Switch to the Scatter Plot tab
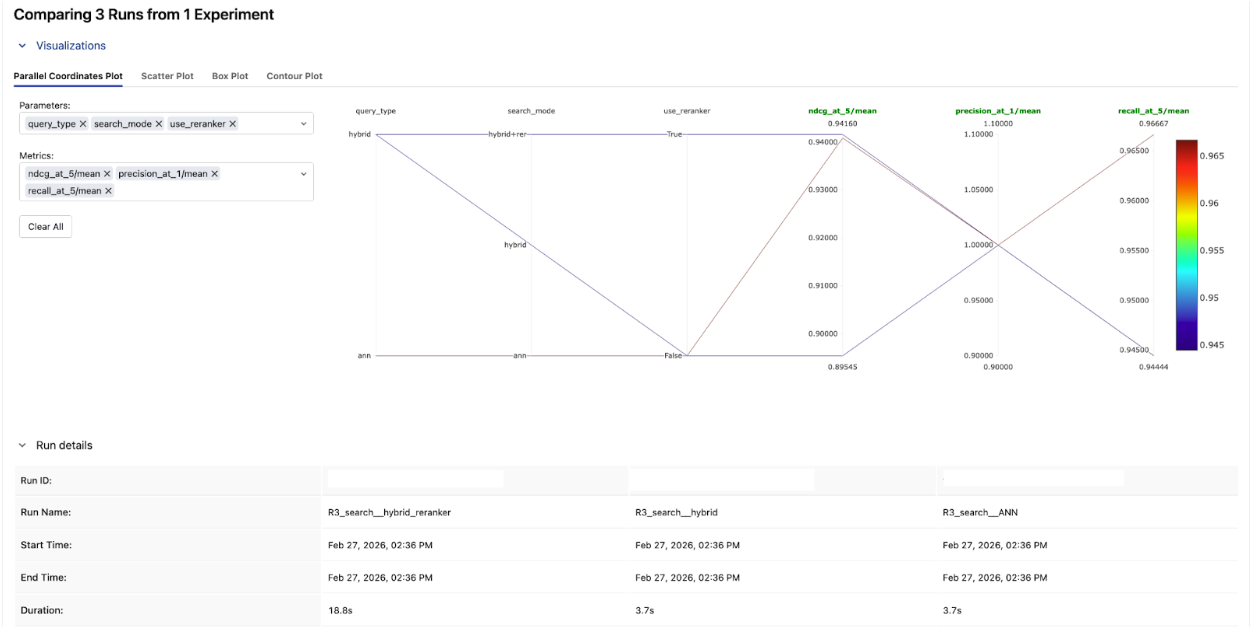 (167, 76)
